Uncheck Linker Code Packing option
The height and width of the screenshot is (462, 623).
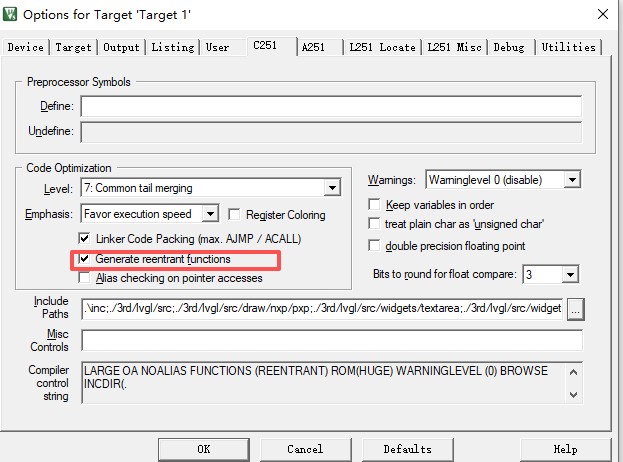tap(85, 239)
